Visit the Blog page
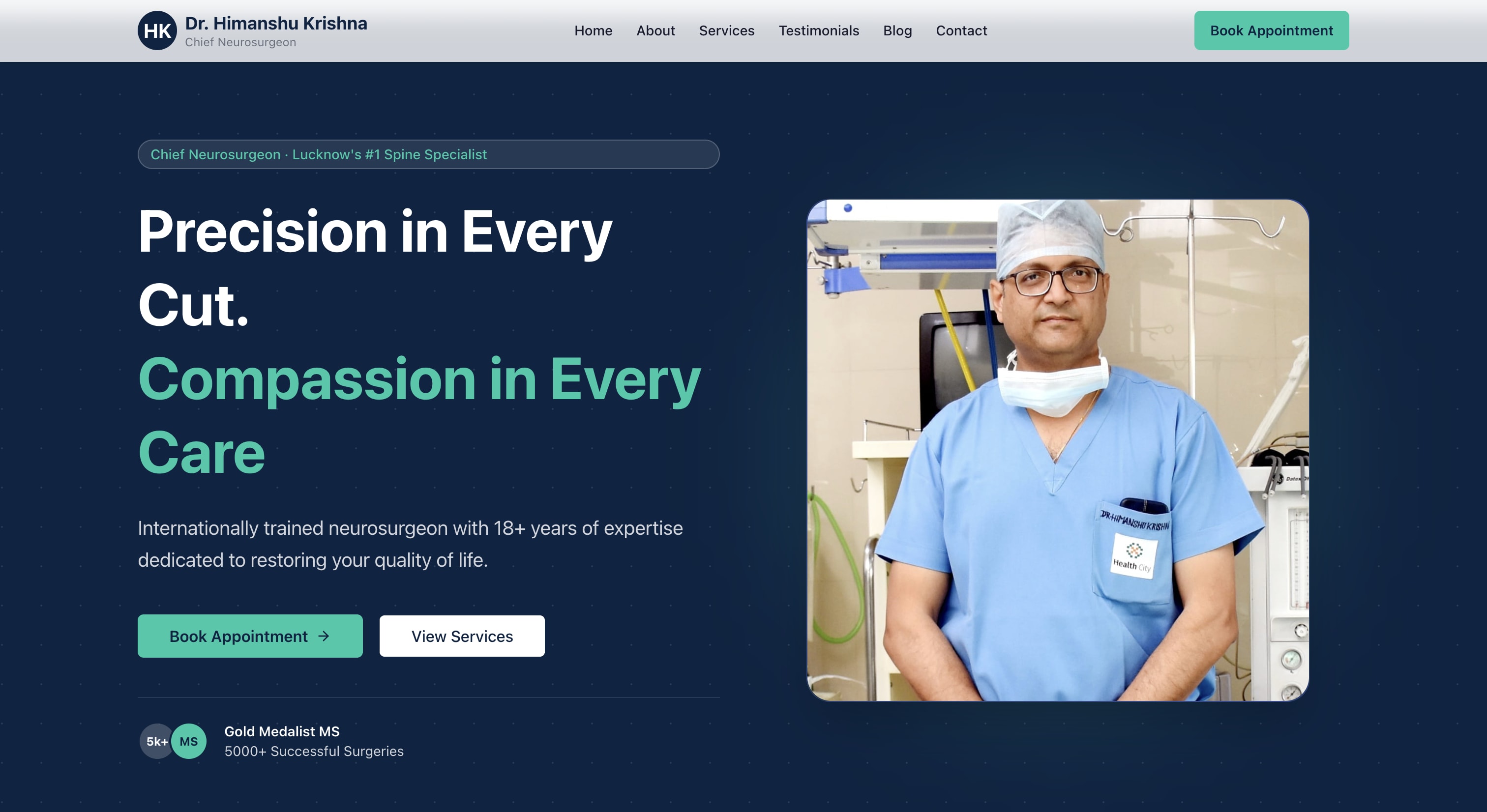Viewport: 1487px width, 812px height. coord(897,30)
